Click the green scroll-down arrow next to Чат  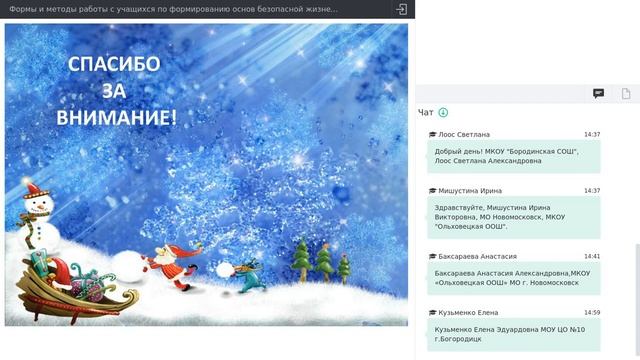pyautogui.click(x=443, y=112)
